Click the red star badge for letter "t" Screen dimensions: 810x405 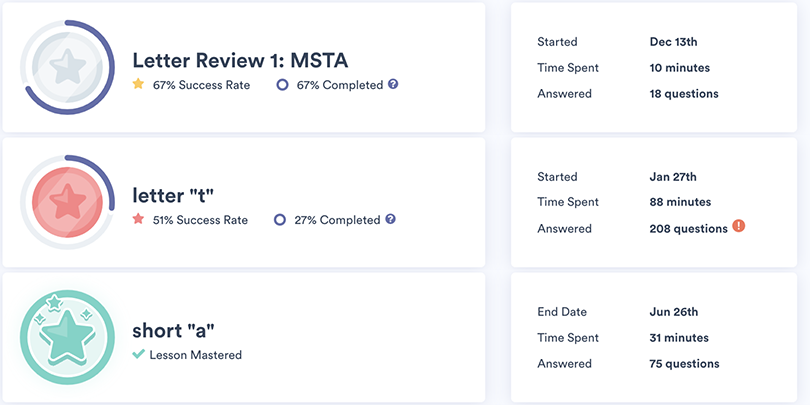[68, 202]
